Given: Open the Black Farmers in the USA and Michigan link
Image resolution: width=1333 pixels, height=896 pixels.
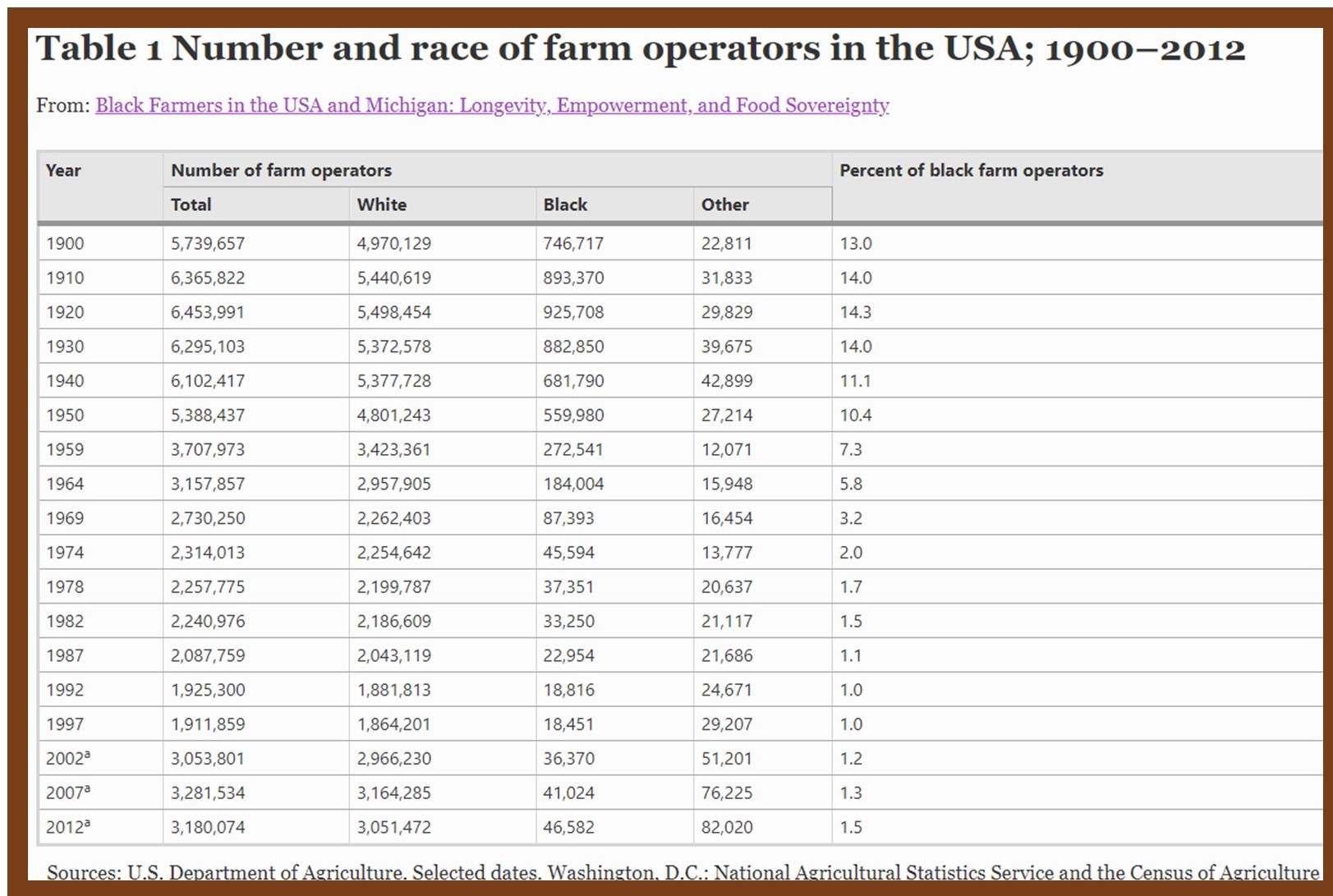Looking at the screenshot, I should pyautogui.click(x=492, y=105).
